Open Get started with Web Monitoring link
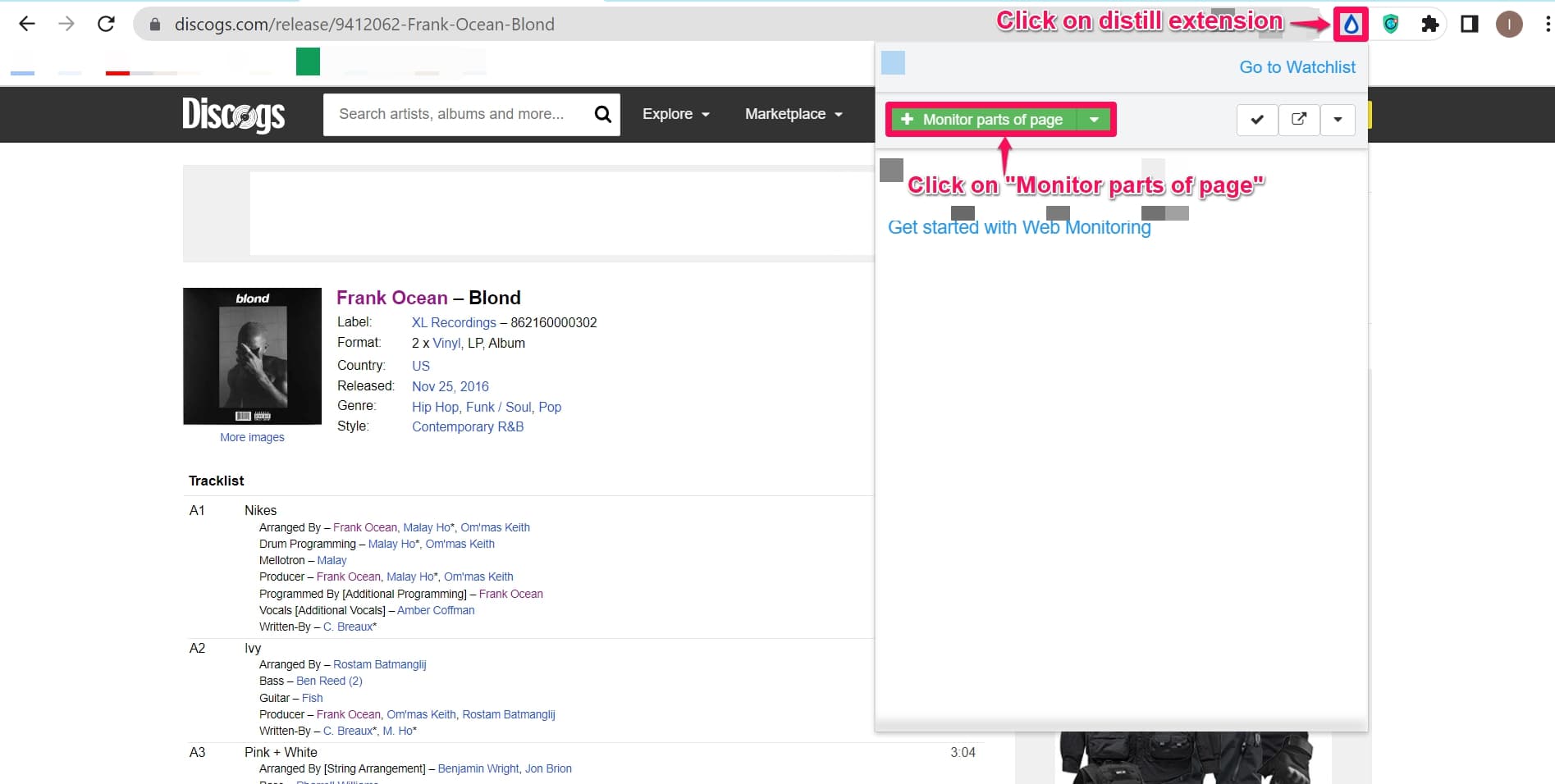 (1018, 227)
